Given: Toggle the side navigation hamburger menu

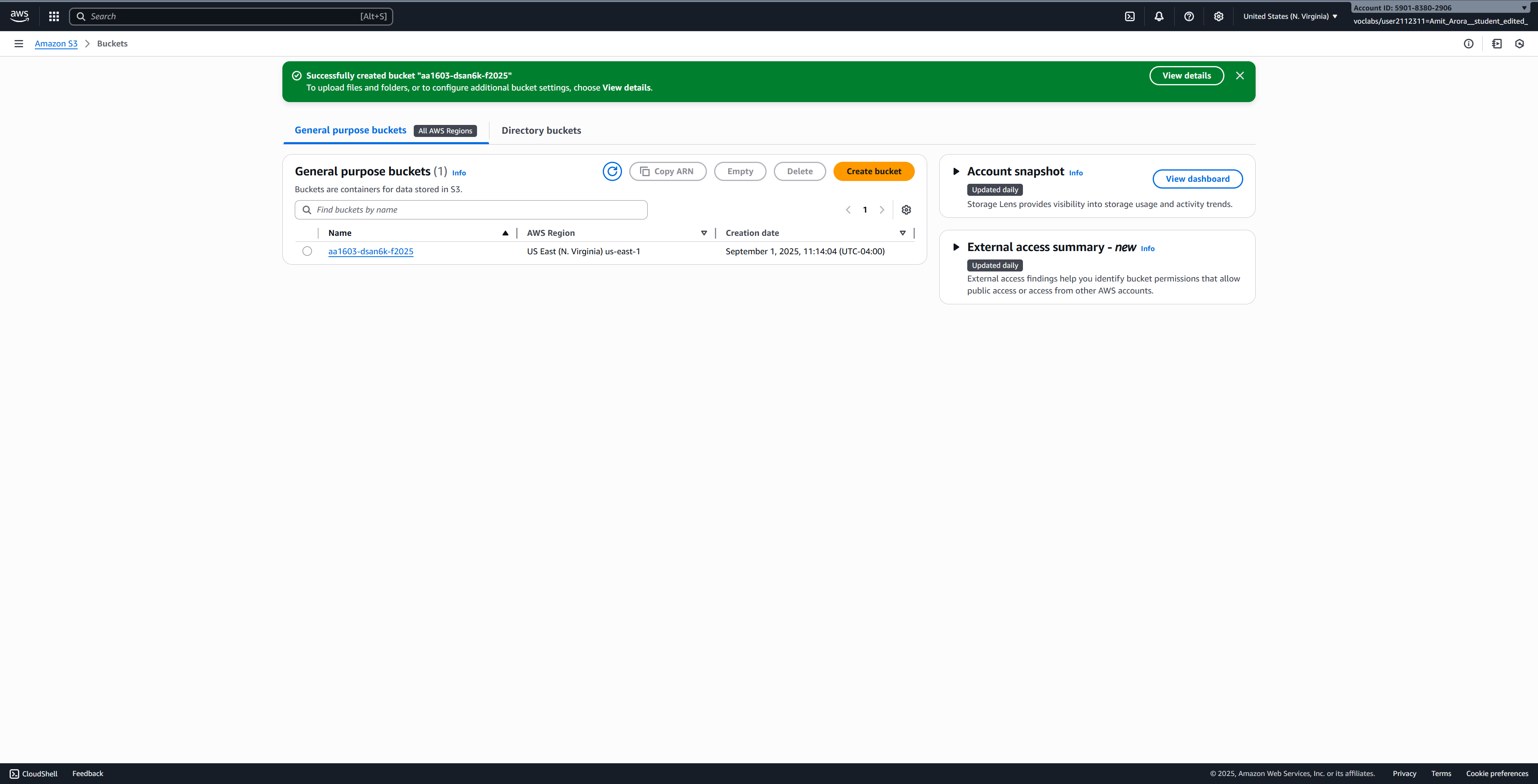Looking at the screenshot, I should pos(18,44).
